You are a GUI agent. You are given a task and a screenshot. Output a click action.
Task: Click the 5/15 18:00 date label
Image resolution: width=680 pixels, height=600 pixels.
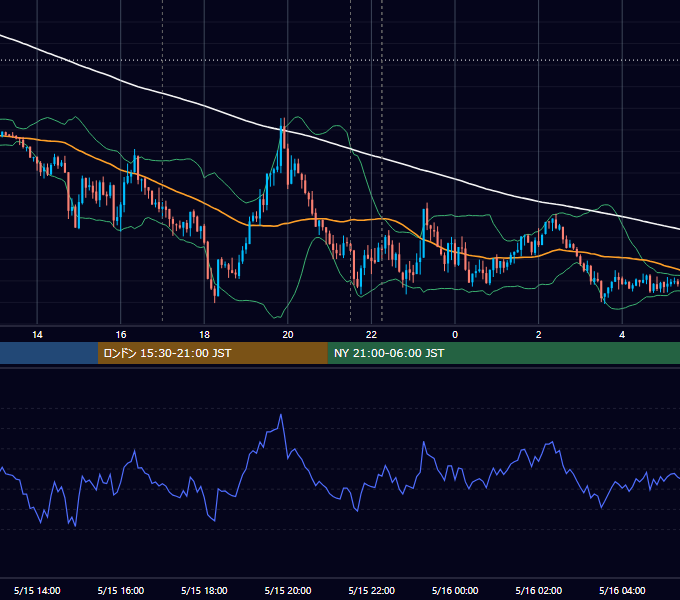204,590
